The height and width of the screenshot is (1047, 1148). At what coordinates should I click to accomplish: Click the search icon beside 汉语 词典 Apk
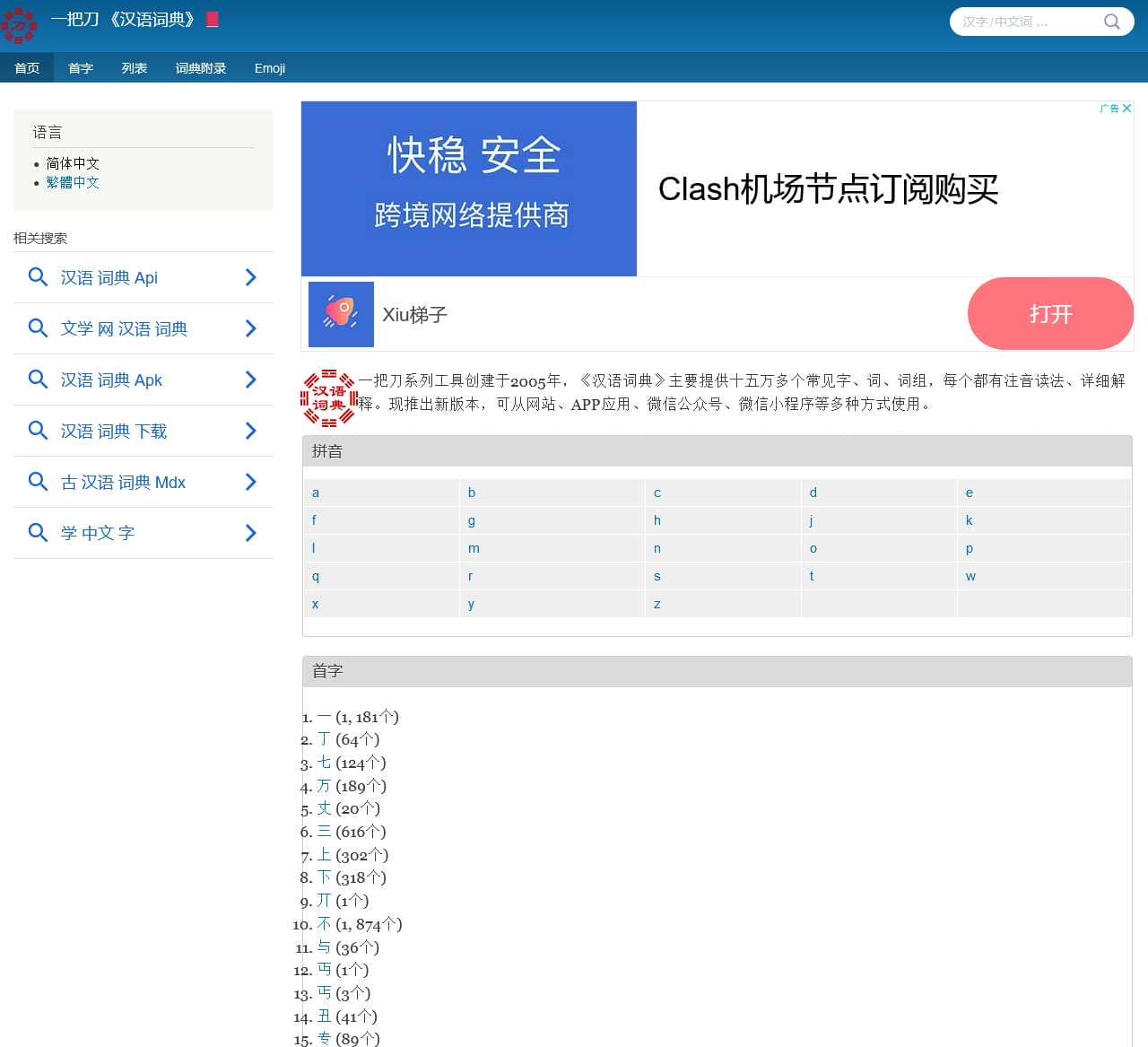tap(38, 380)
